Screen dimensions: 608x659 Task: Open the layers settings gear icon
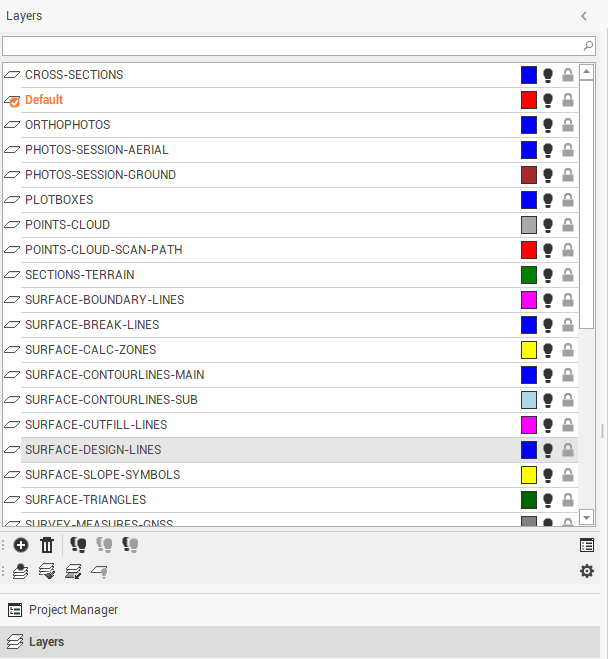[587, 571]
